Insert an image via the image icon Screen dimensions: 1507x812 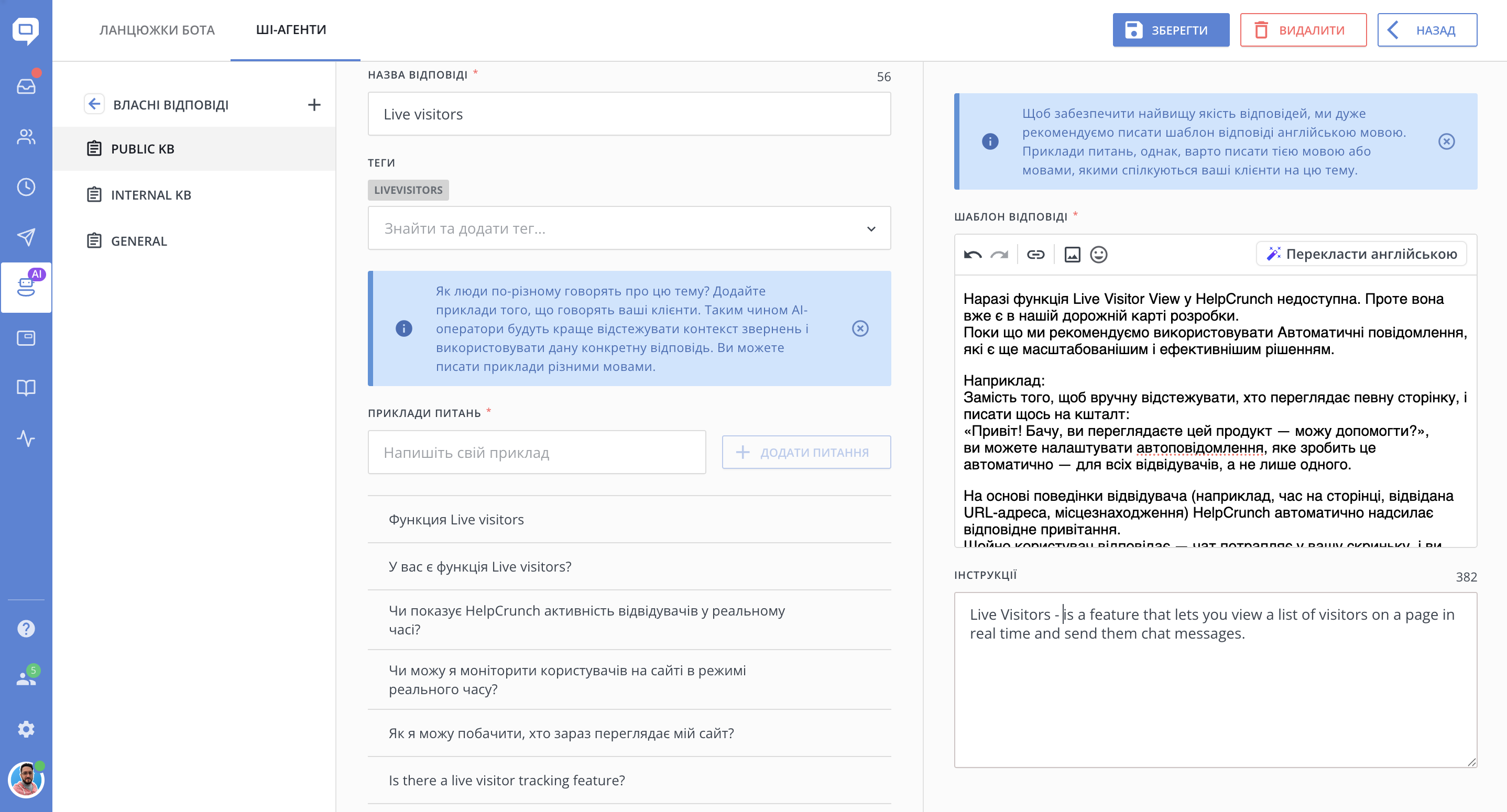pos(1072,255)
